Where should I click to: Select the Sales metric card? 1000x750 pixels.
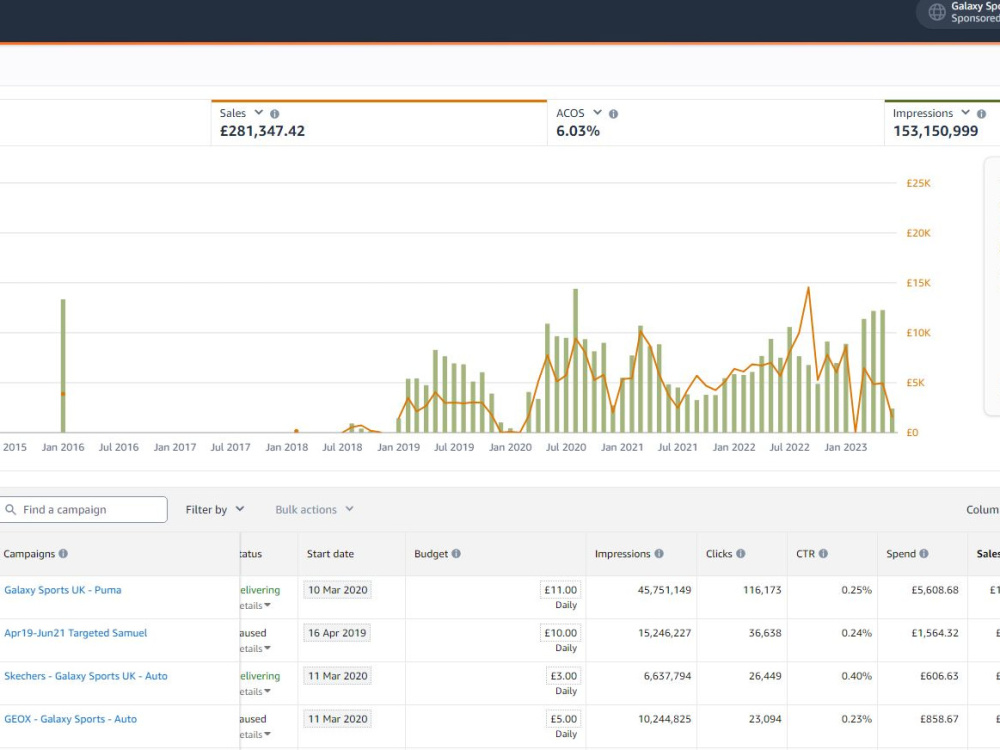coord(379,123)
